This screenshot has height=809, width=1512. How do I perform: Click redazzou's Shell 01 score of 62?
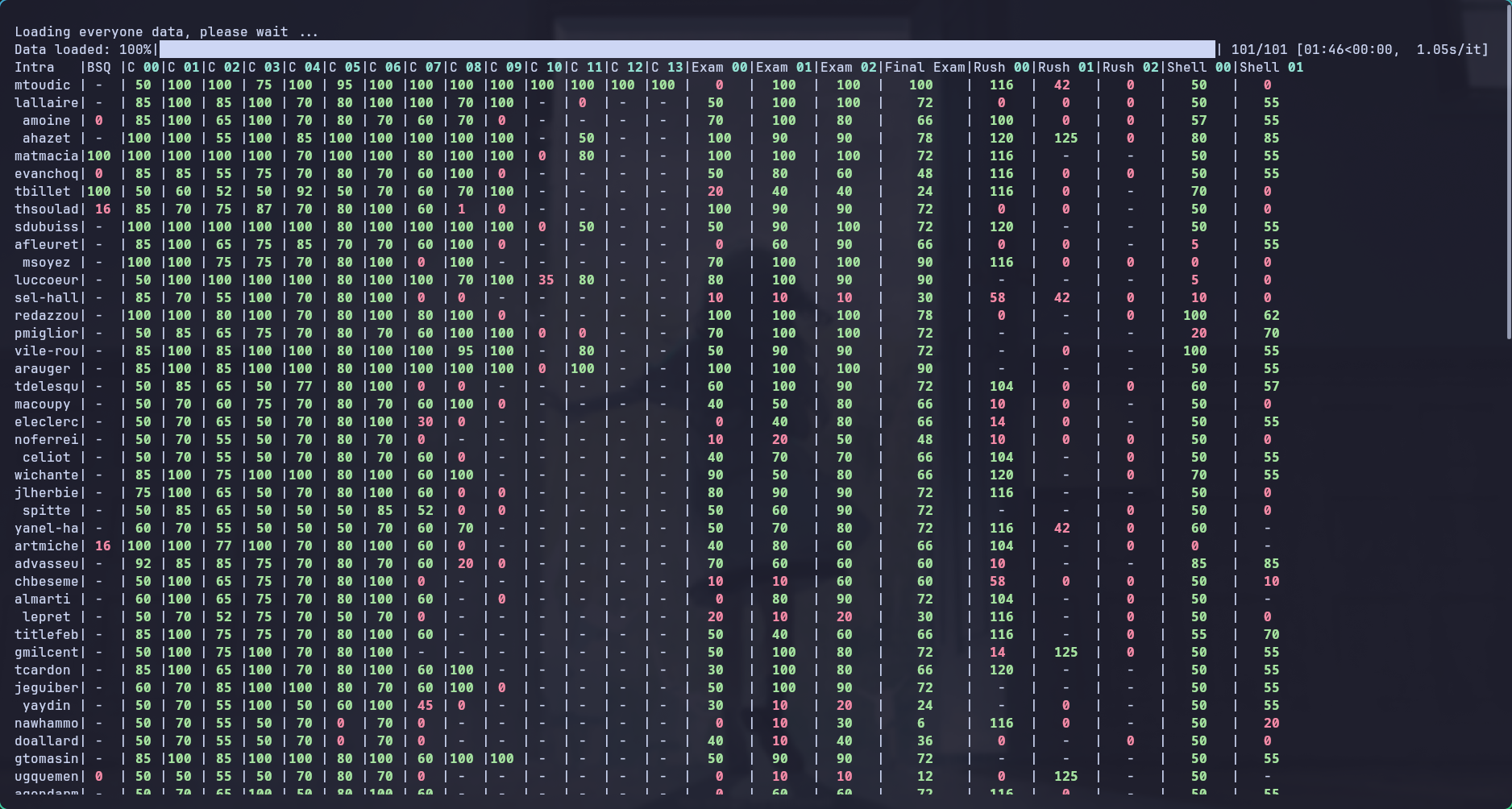pyautogui.click(x=1272, y=315)
